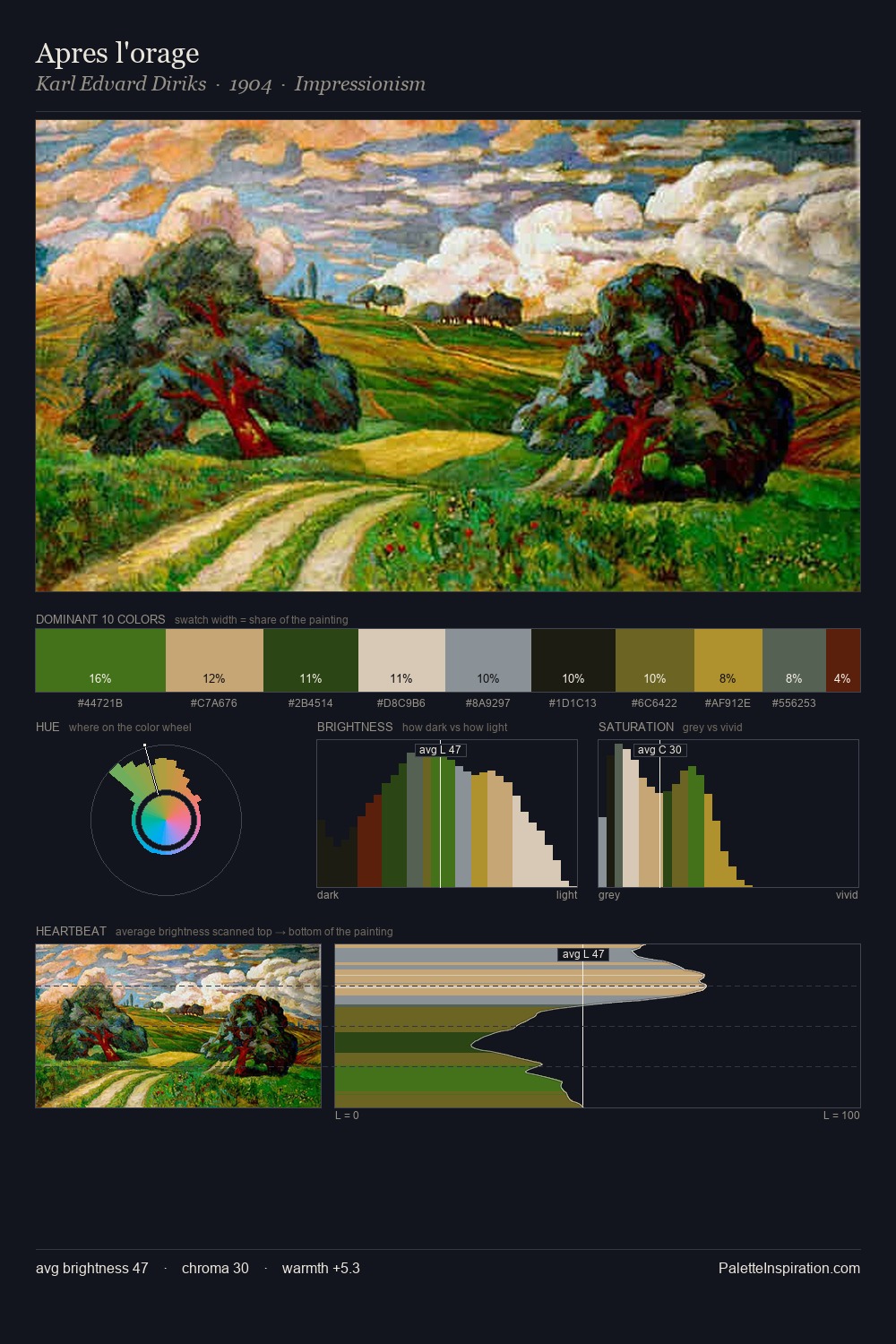896x1344 pixels.
Task: Pick the olive #6C6422 swatch
Action: click(x=655, y=660)
